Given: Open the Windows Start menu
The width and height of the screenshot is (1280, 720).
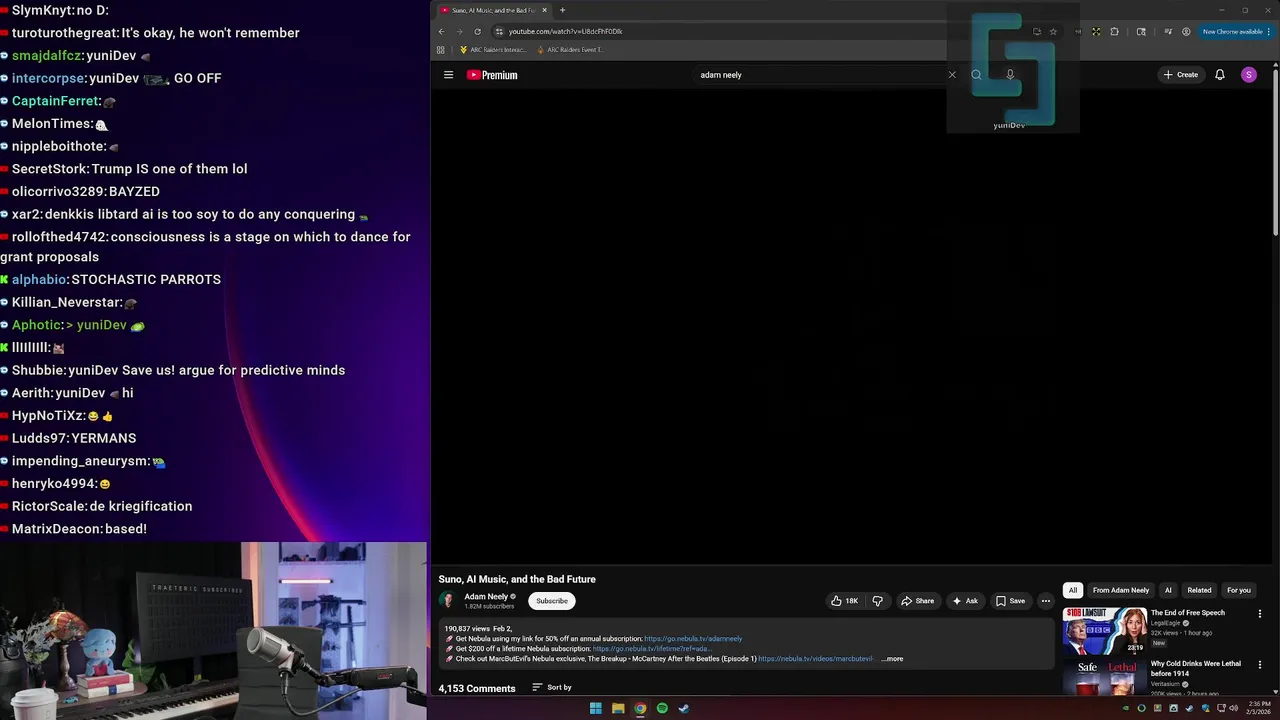Looking at the screenshot, I should (x=596, y=708).
